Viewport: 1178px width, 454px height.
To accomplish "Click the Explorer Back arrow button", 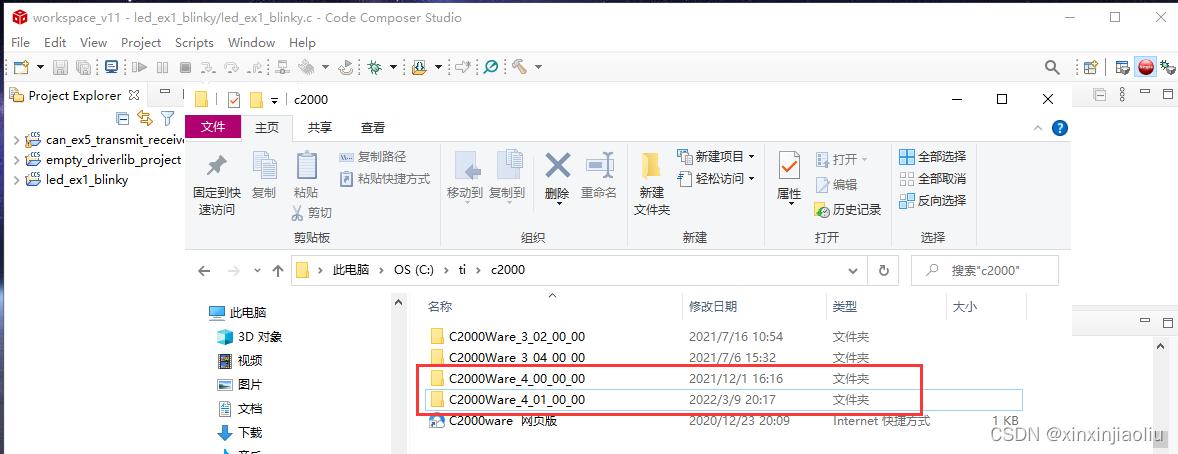I will [x=204, y=270].
